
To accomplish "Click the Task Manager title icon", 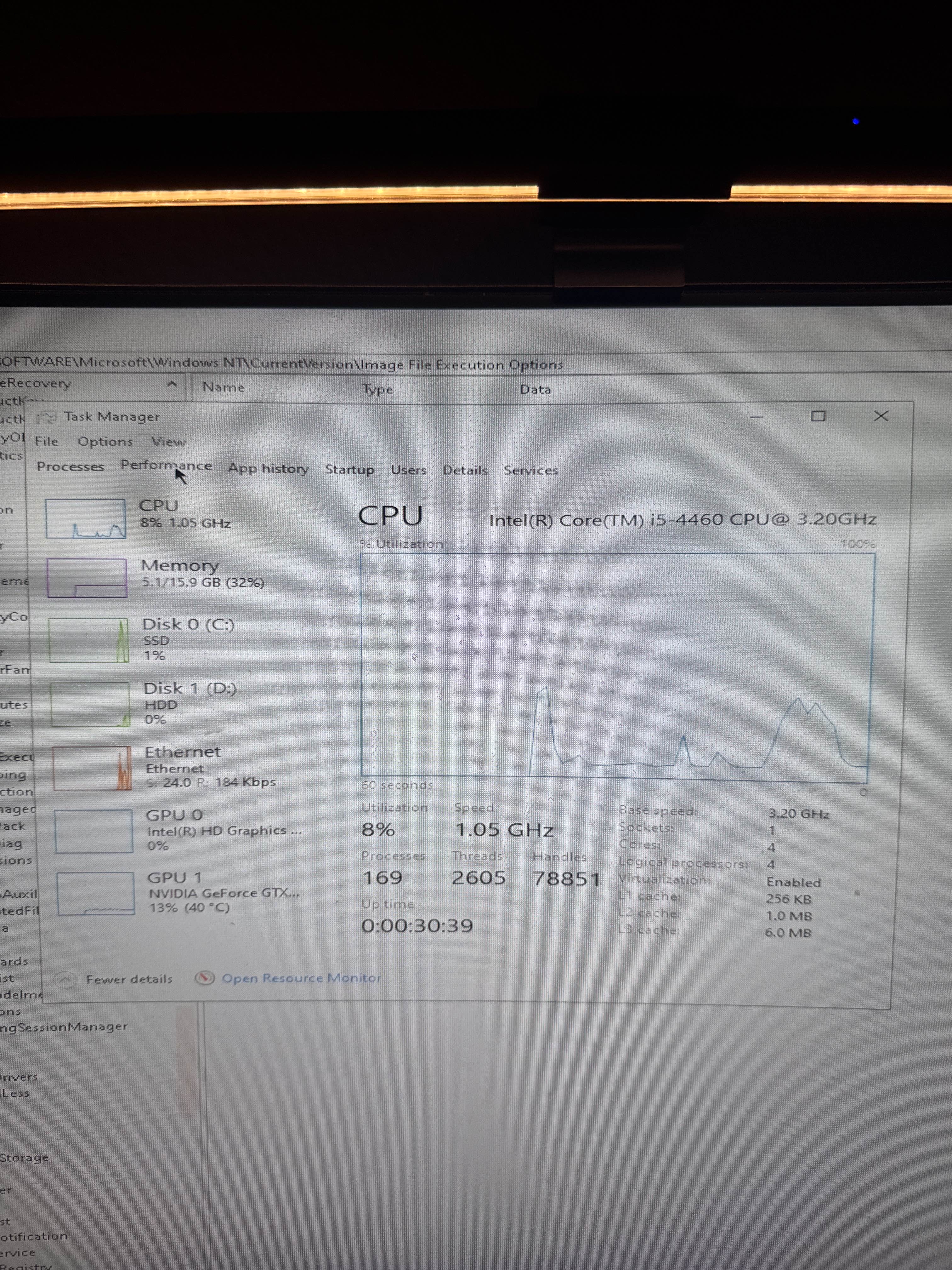I will (x=47, y=417).
